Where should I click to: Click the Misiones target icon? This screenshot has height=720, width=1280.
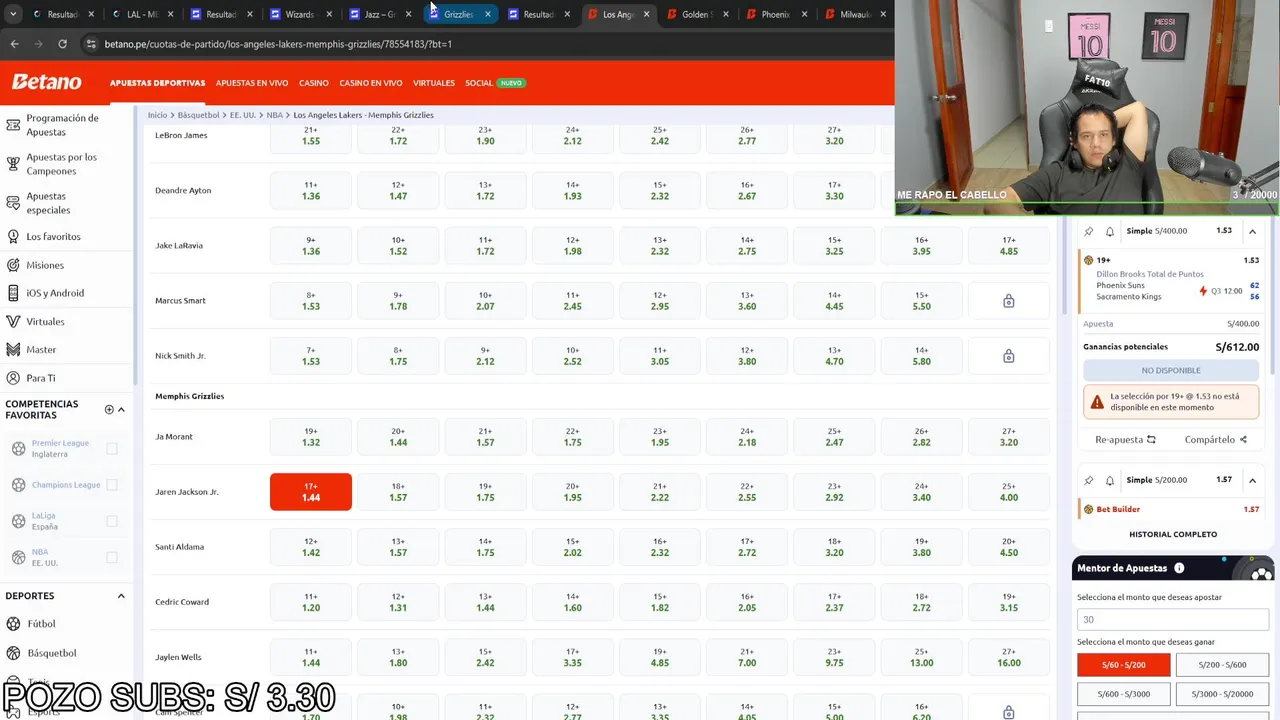click(13, 265)
